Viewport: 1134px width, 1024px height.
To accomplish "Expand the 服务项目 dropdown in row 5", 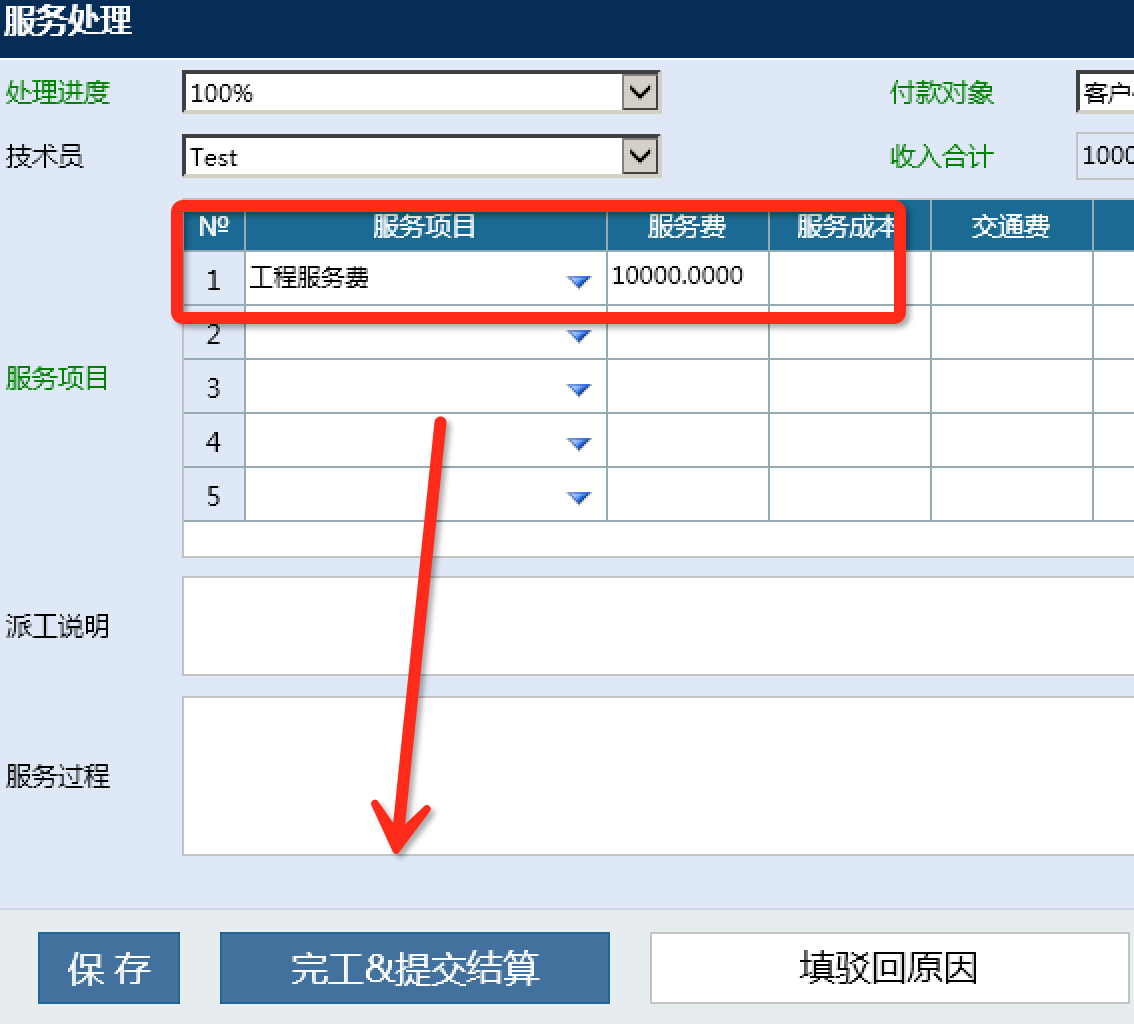I will [578, 495].
